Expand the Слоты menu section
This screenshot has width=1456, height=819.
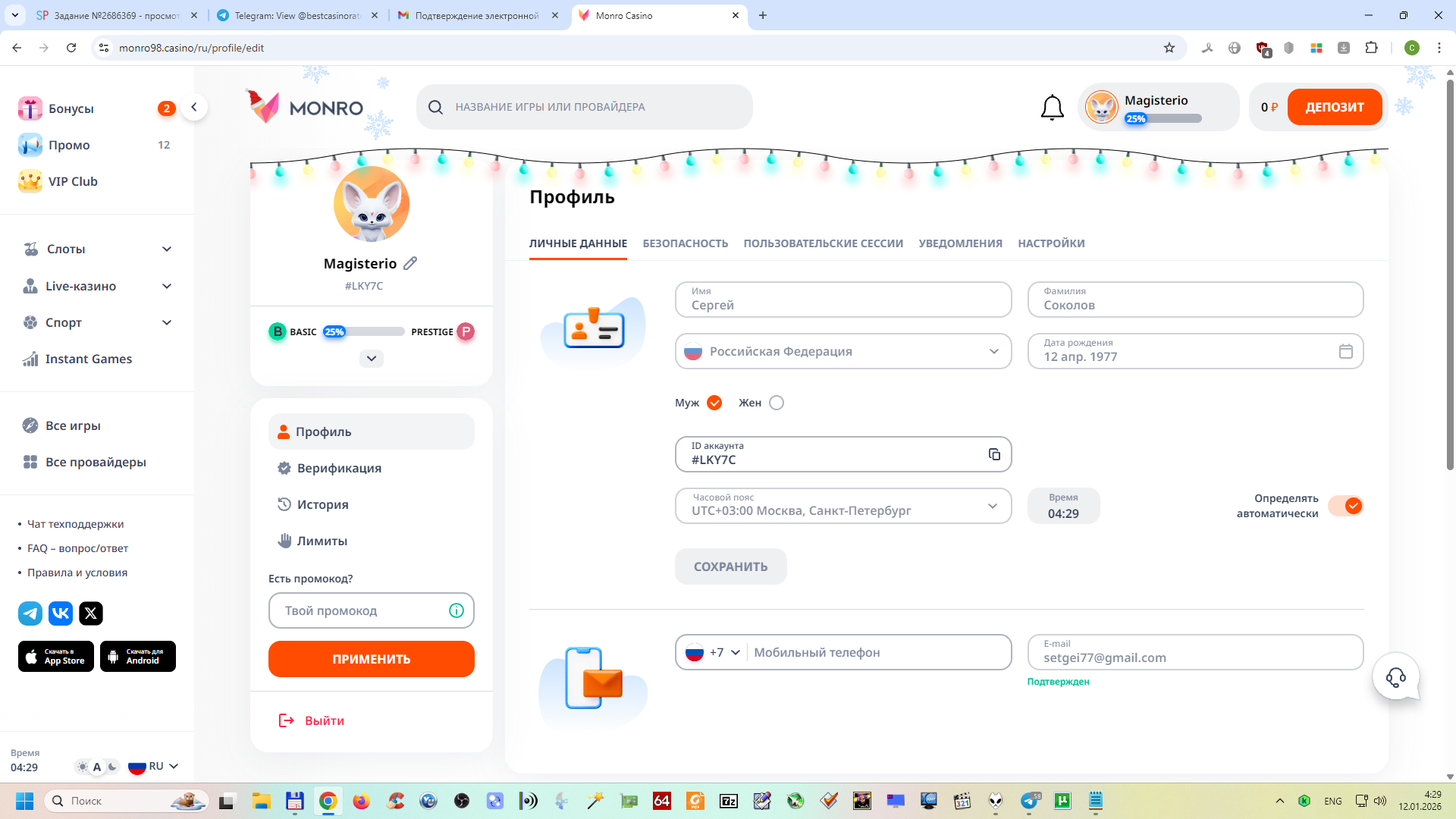coord(97,249)
